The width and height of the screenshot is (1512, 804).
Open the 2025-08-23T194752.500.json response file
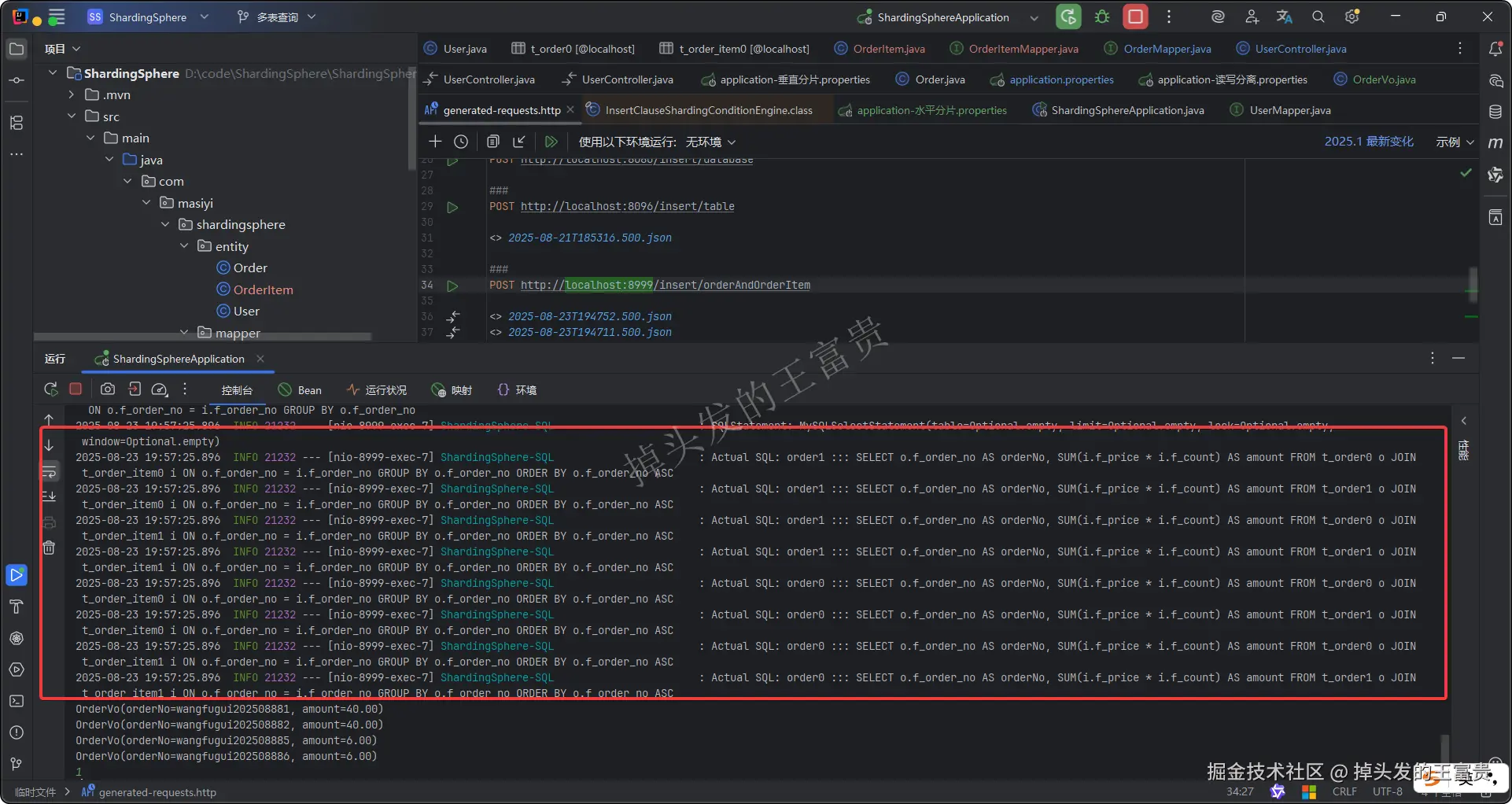(590, 316)
